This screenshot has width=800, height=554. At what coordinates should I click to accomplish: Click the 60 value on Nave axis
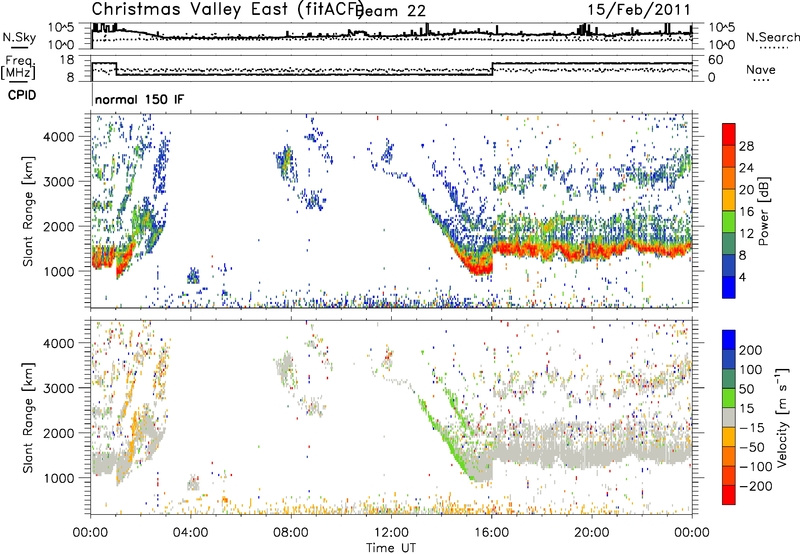click(x=716, y=60)
